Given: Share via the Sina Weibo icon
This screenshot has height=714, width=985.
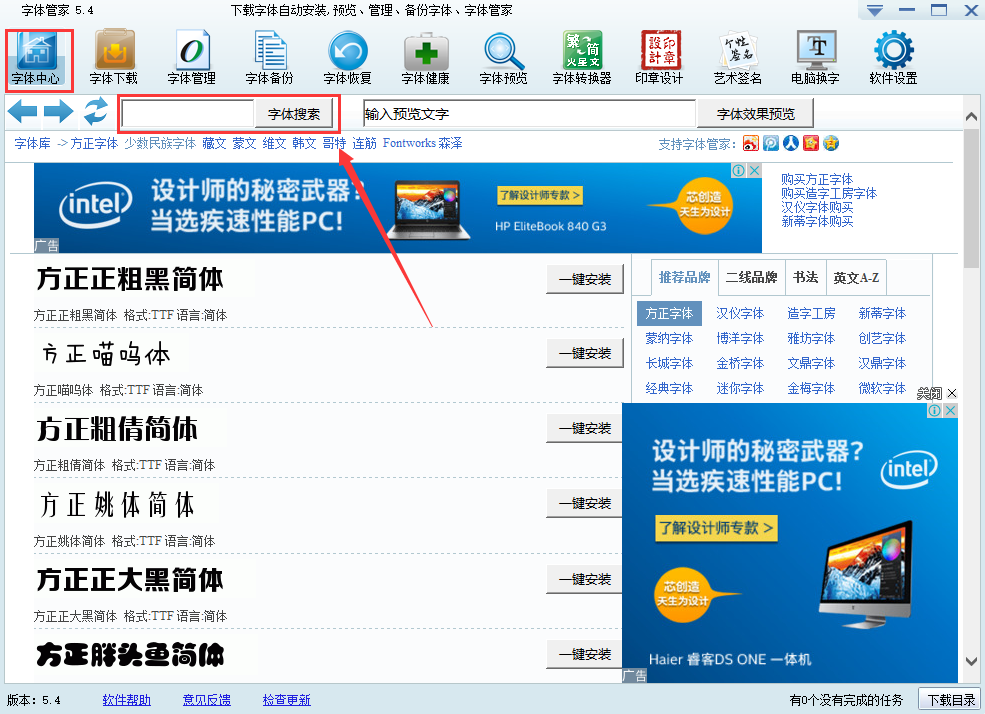Looking at the screenshot, I should click(x=751, y=144).
